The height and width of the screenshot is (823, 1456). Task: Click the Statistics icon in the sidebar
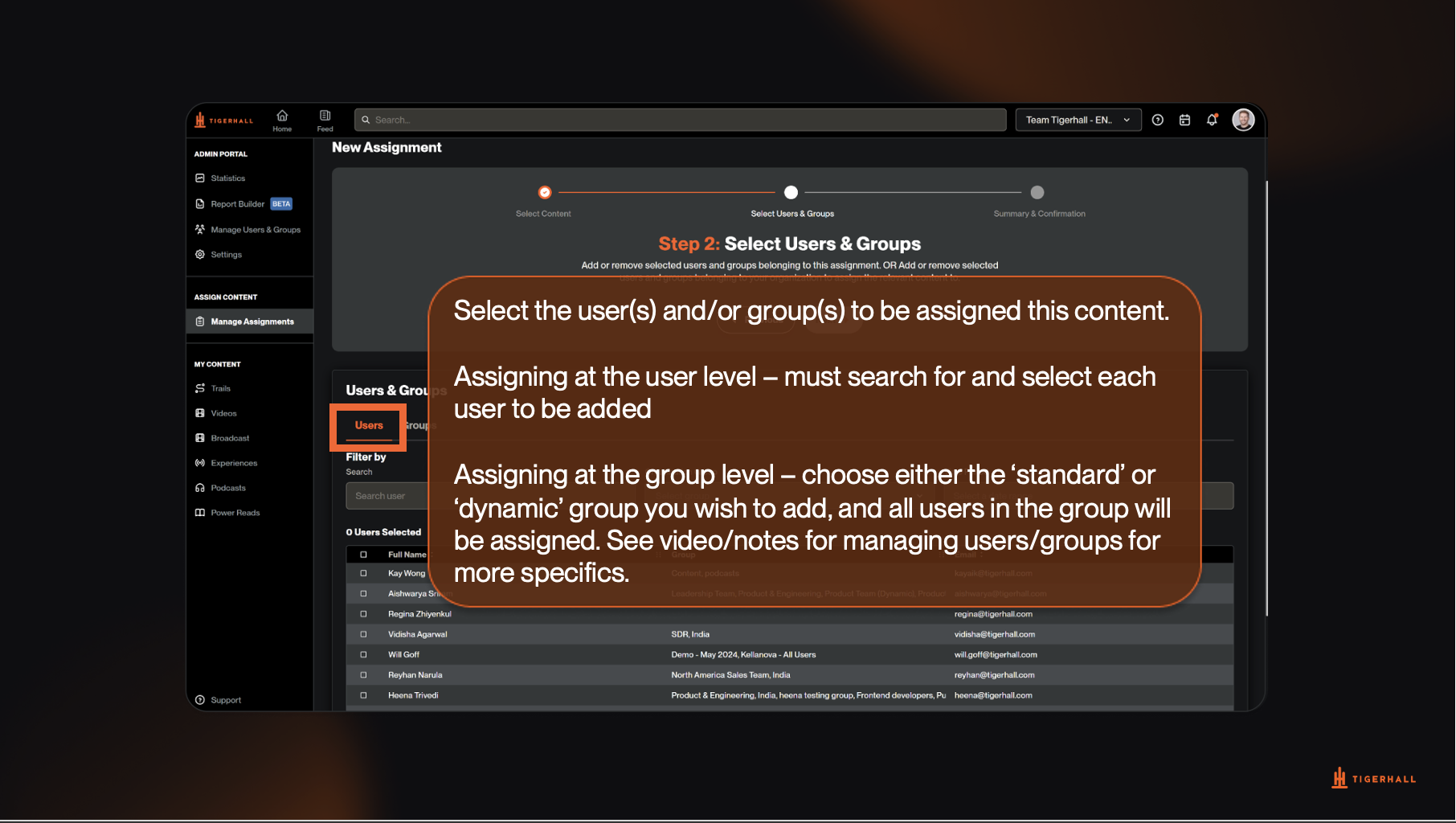pos(200,178)
